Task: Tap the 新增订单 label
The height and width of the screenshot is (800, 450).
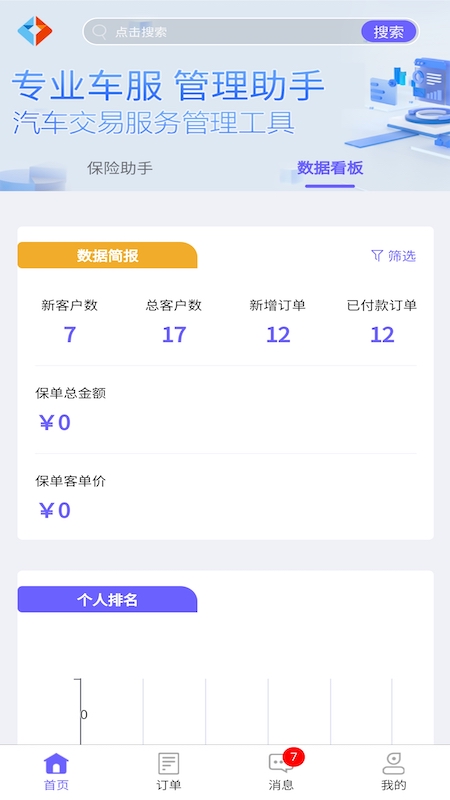Action: 278,306
